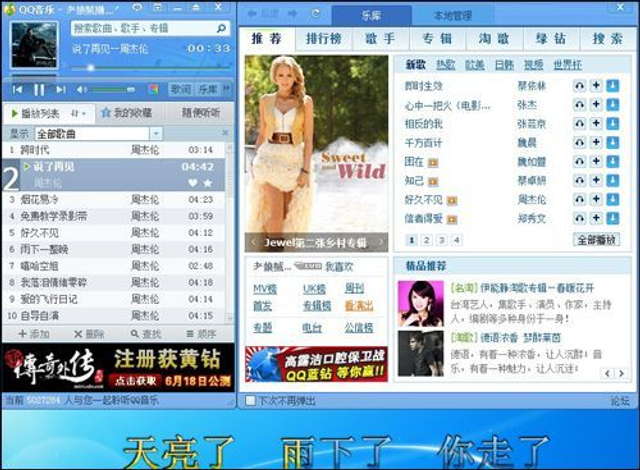Refresh the music library browser

[316, 13]
